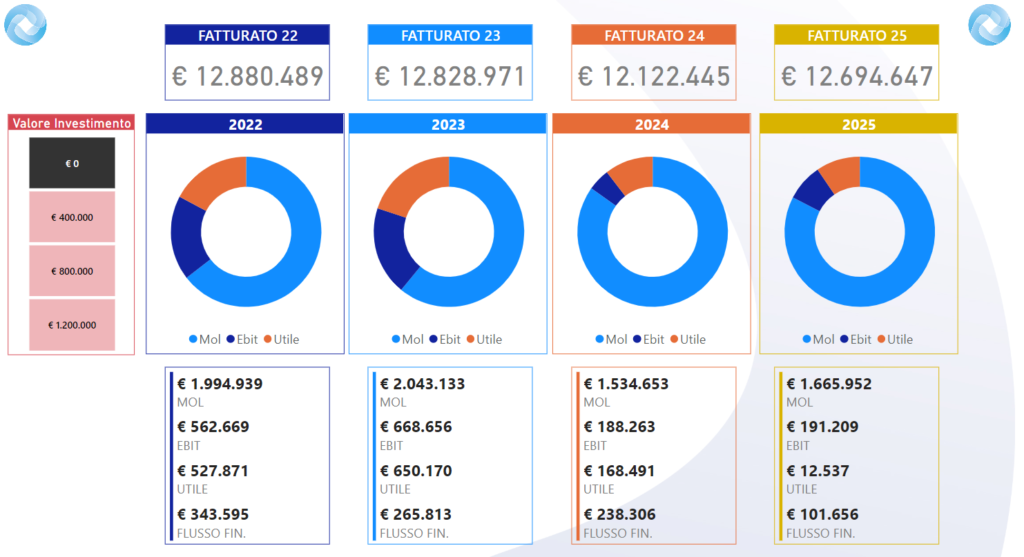
Task: Click the Valore Investimento slicer header
Action: [x=71, y=123]
